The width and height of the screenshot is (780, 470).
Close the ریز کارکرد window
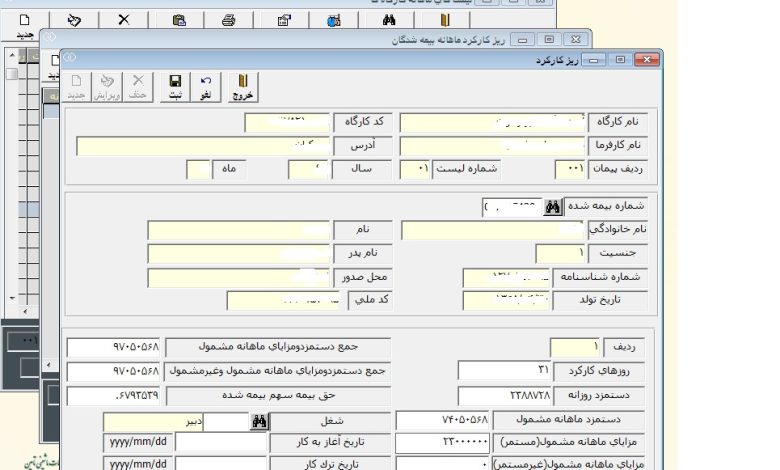pos(648,61)
